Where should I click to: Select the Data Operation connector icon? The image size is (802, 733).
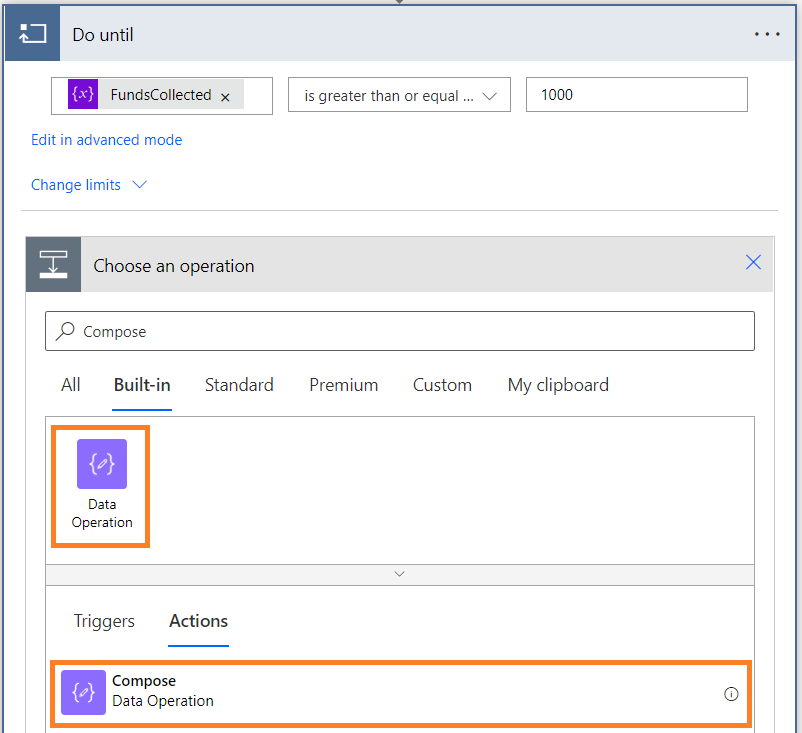[101, 465]
